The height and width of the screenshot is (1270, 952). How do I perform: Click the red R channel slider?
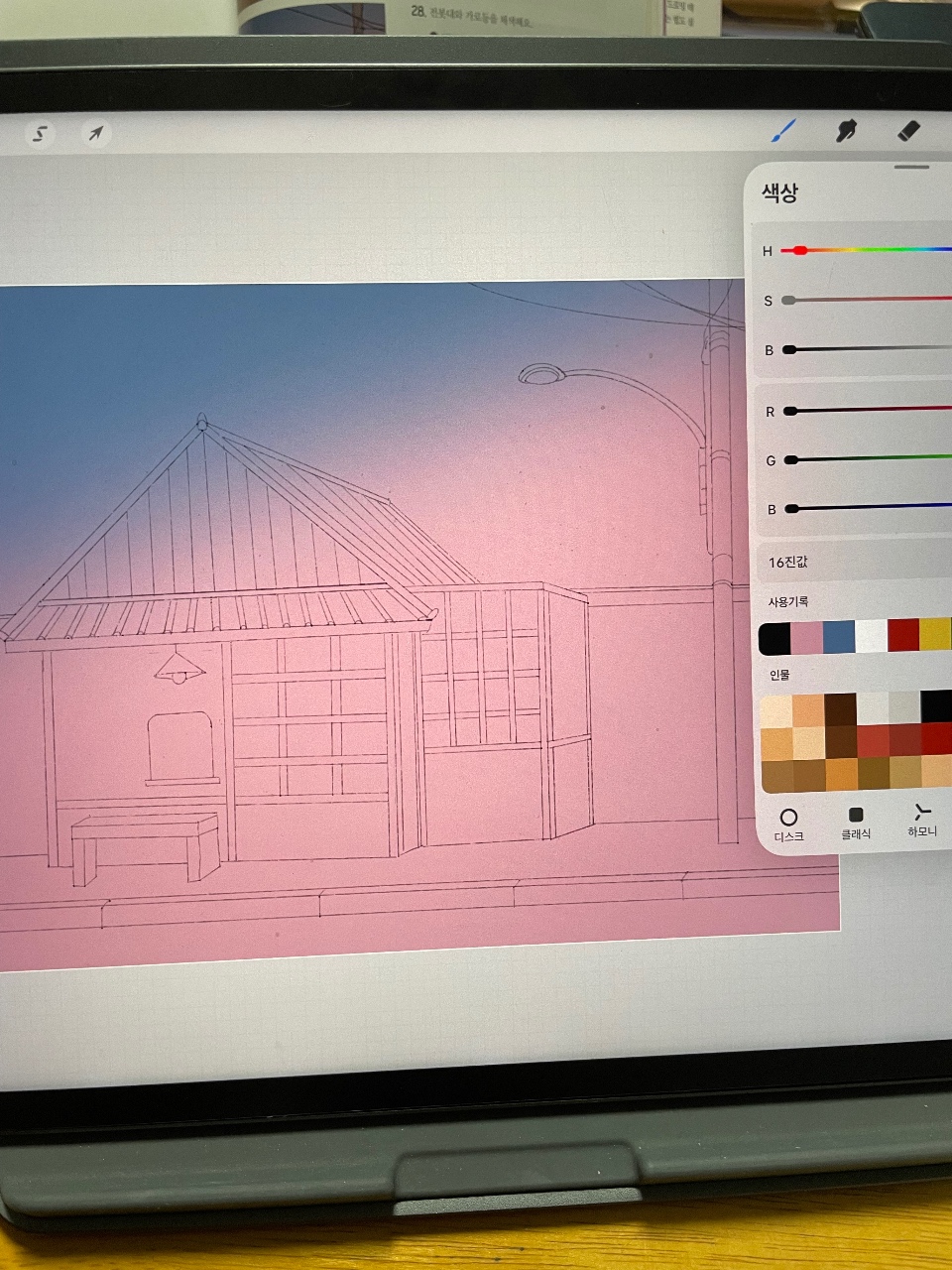pyautogui.click(x=868, y=410)
